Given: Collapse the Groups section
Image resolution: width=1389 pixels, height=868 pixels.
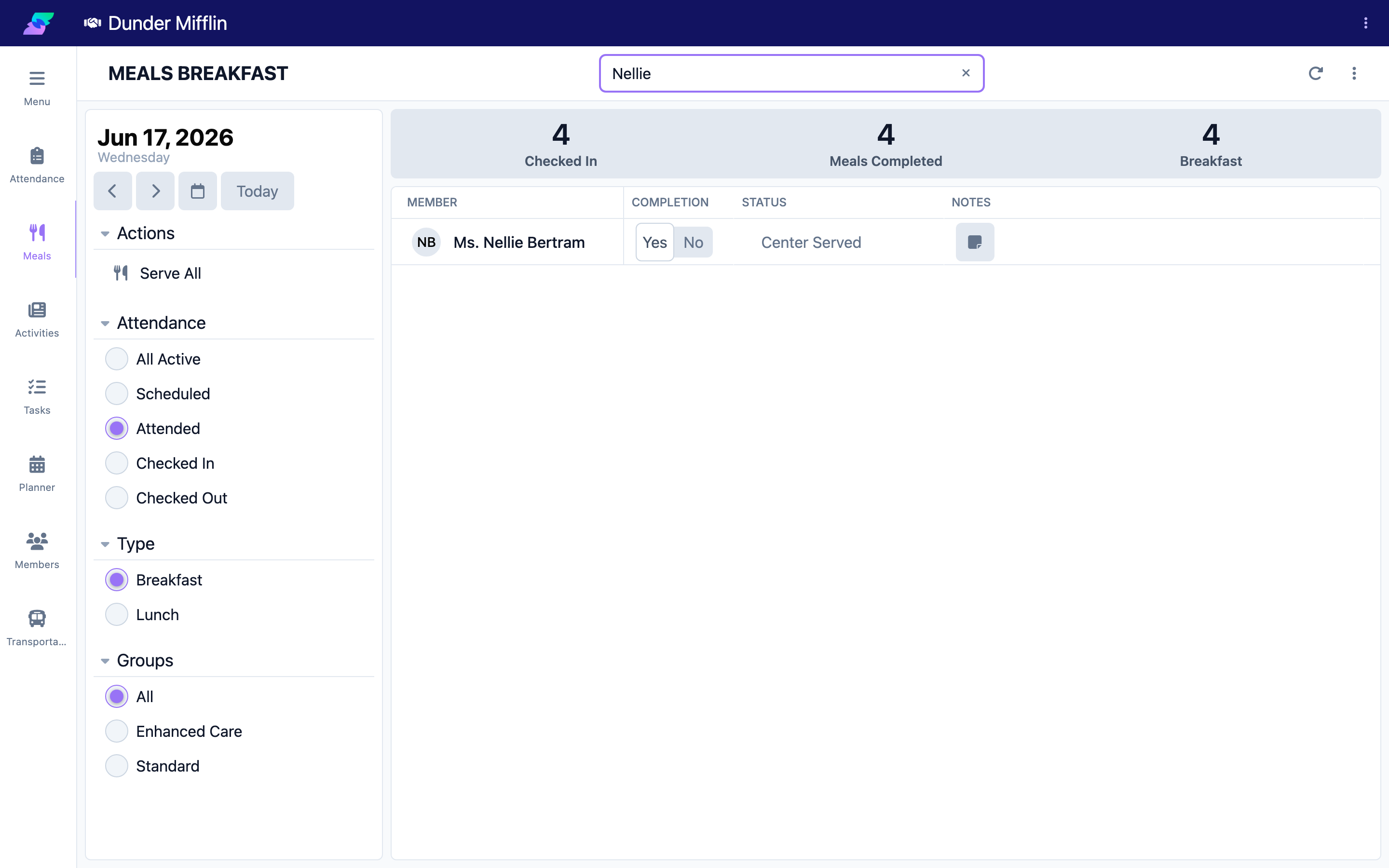Looking at the screenshot, I should (x=105, y=661).
